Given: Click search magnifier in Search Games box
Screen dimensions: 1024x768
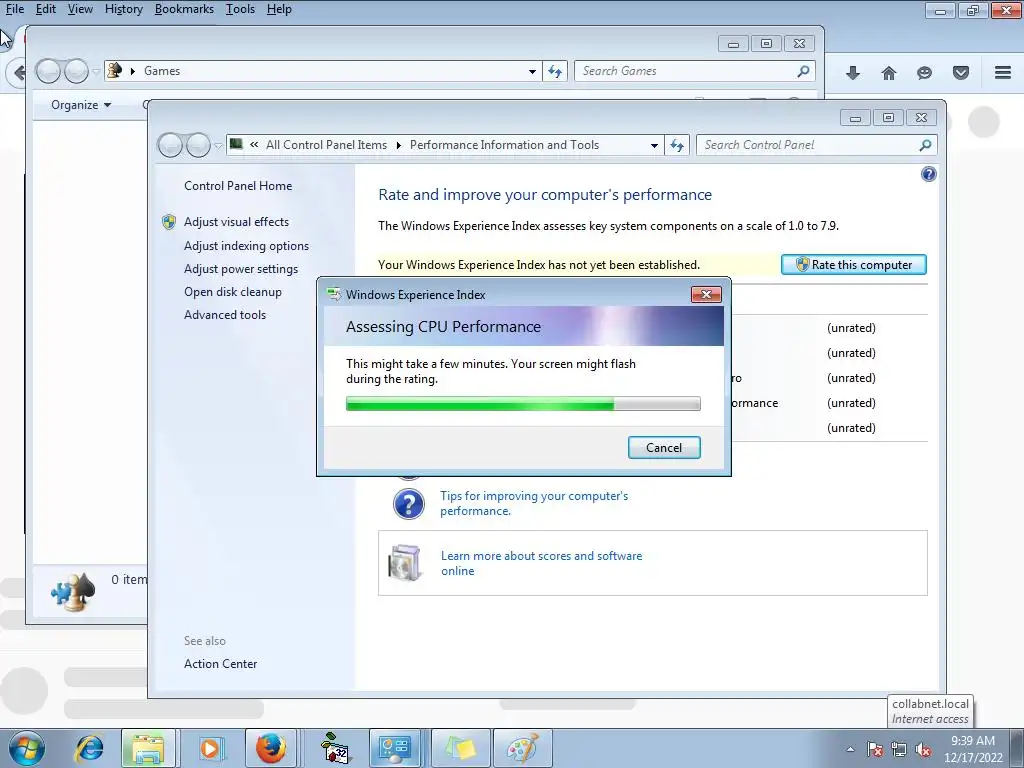Looking at the screenshot, I should pos(803,71).
